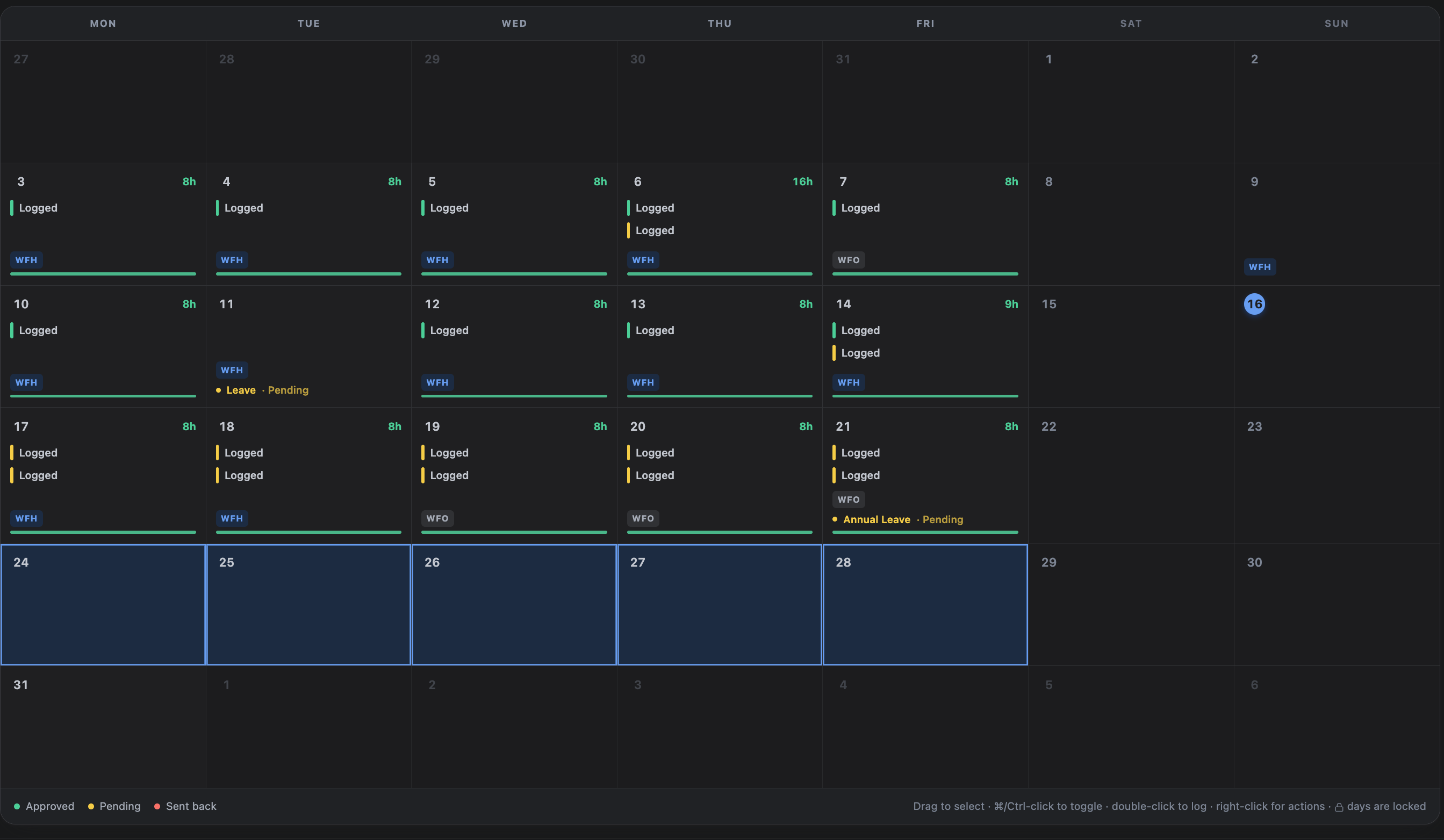This screenshot has width=1444, height=840.
Task: Click the WFH badge on day 18
Action: (232, 518)
